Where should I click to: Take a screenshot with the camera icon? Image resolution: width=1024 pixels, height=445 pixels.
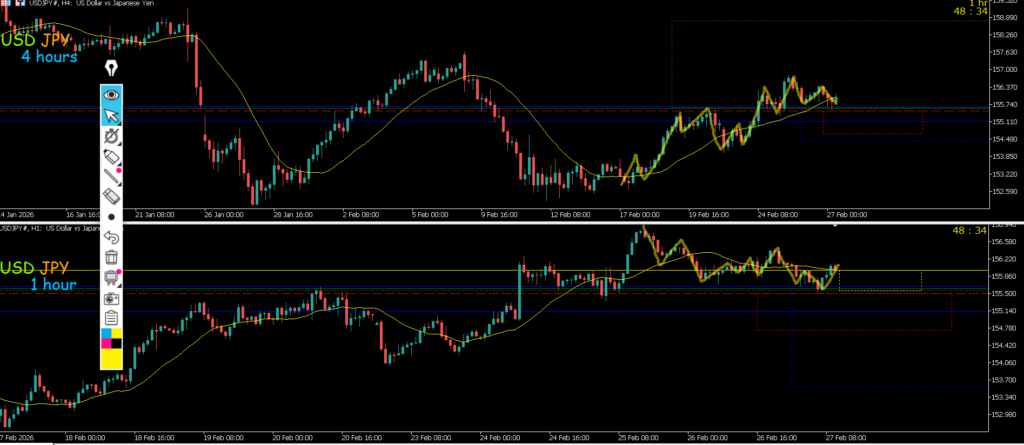112,298
